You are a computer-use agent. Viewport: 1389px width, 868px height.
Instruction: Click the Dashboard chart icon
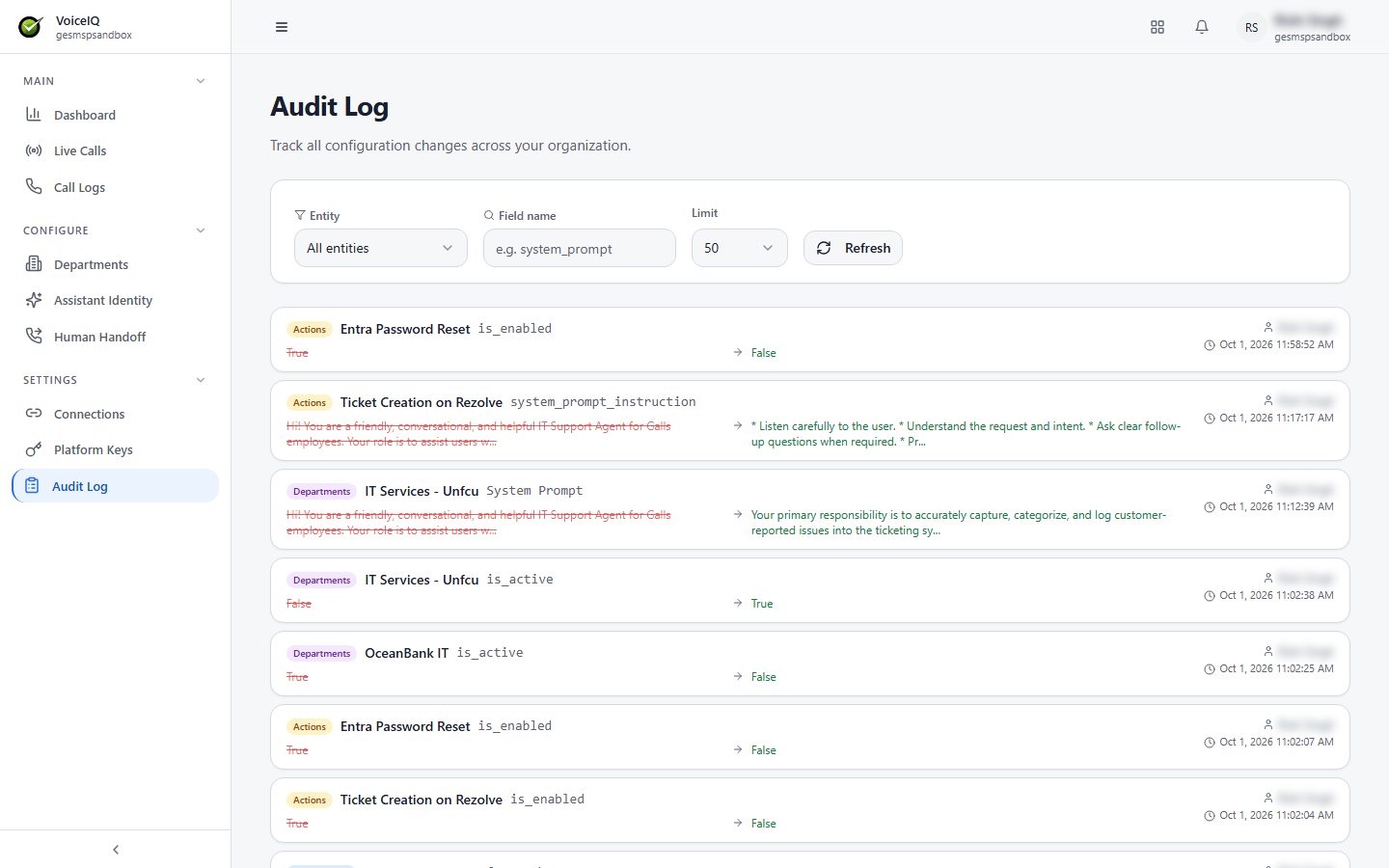34,115
